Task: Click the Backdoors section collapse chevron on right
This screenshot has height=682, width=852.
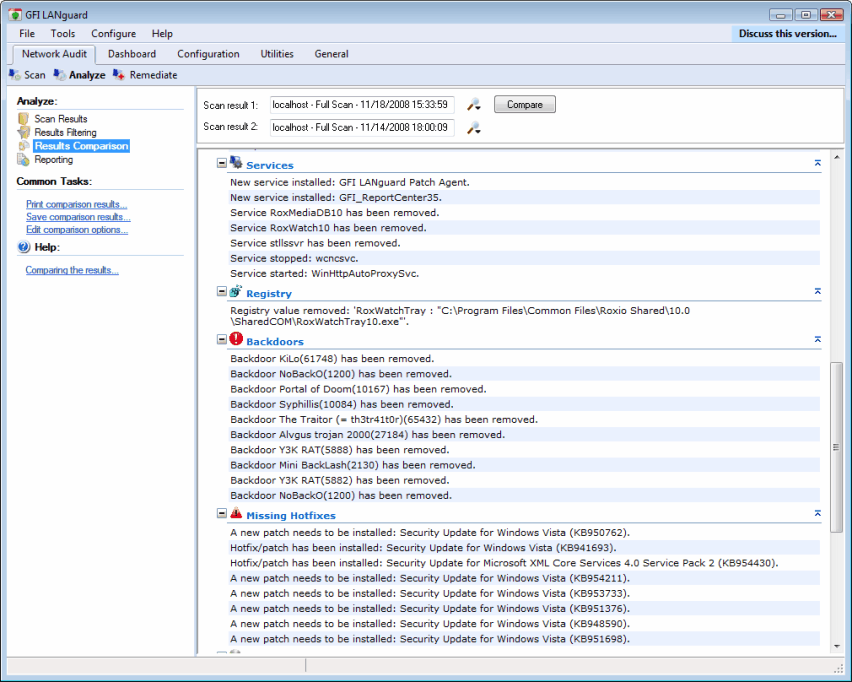Action: tap(817, 340)
